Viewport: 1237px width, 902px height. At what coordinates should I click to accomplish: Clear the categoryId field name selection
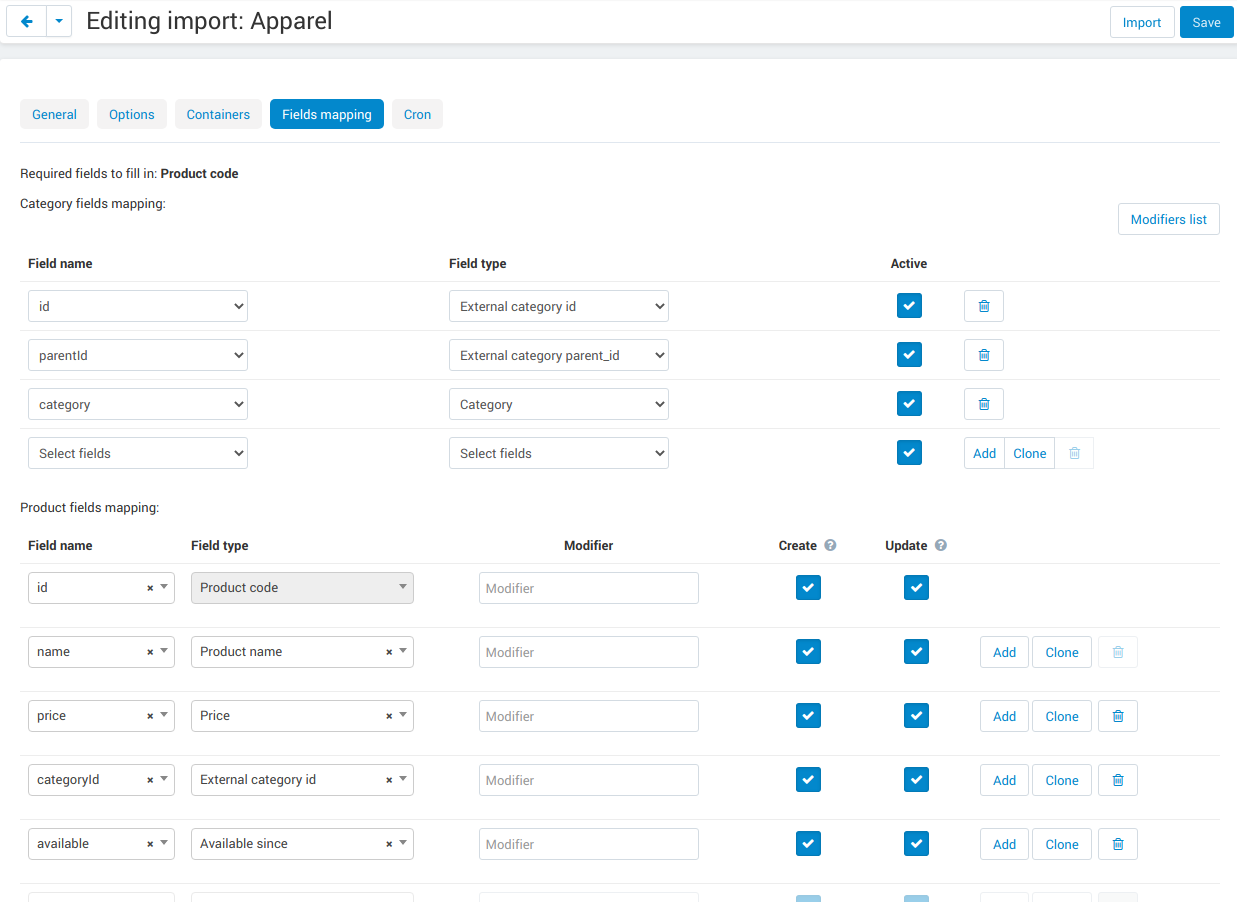tap(150, 780)
